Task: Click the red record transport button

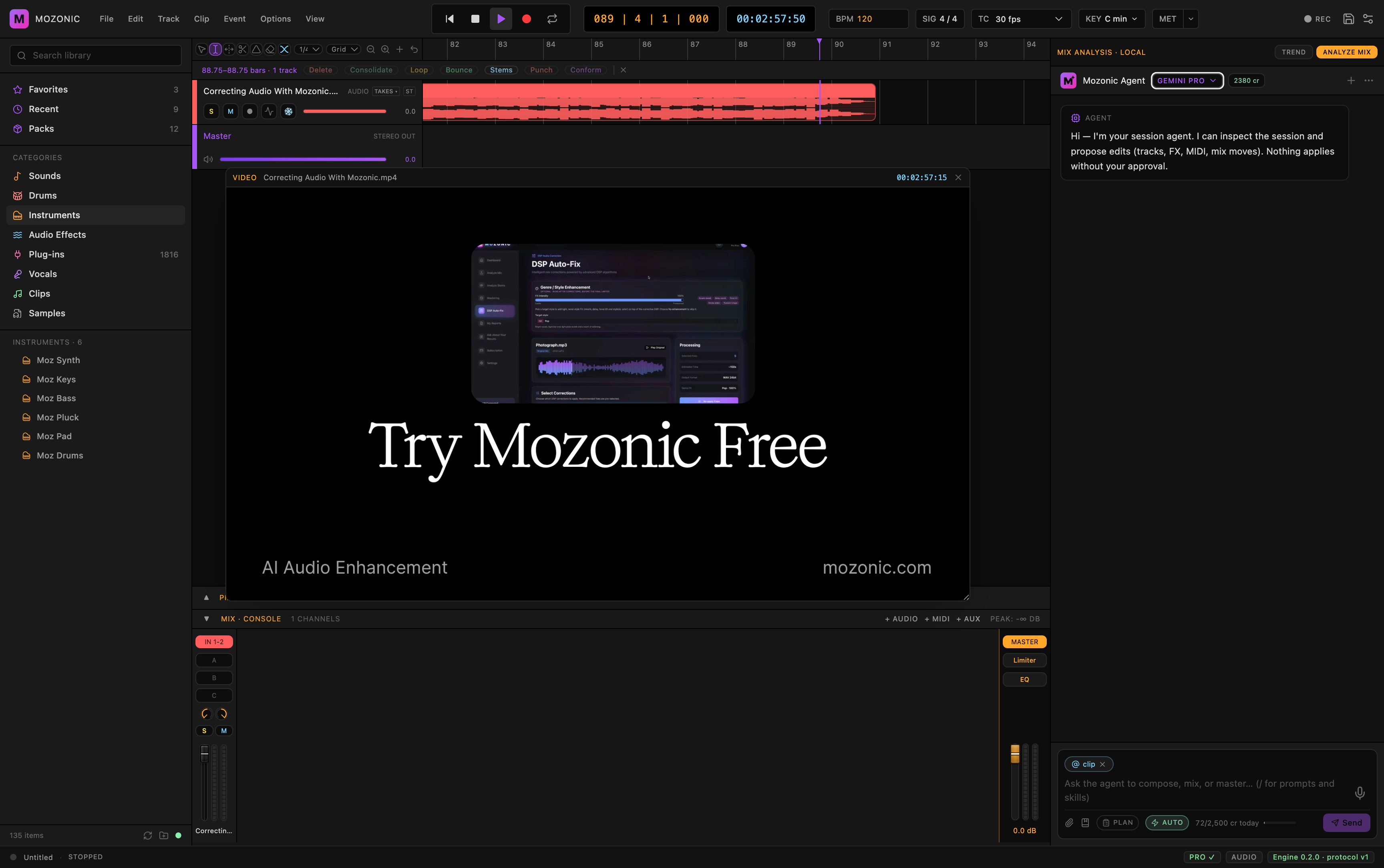Action: [x=526, y=19]
